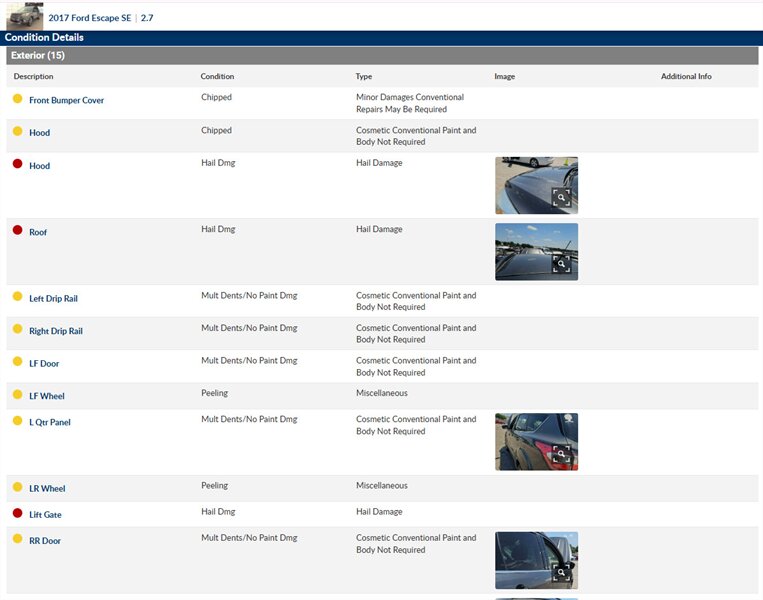Click the Image column header
The height and width of the screenshot is (600, 763).
(x=505, y=76)
